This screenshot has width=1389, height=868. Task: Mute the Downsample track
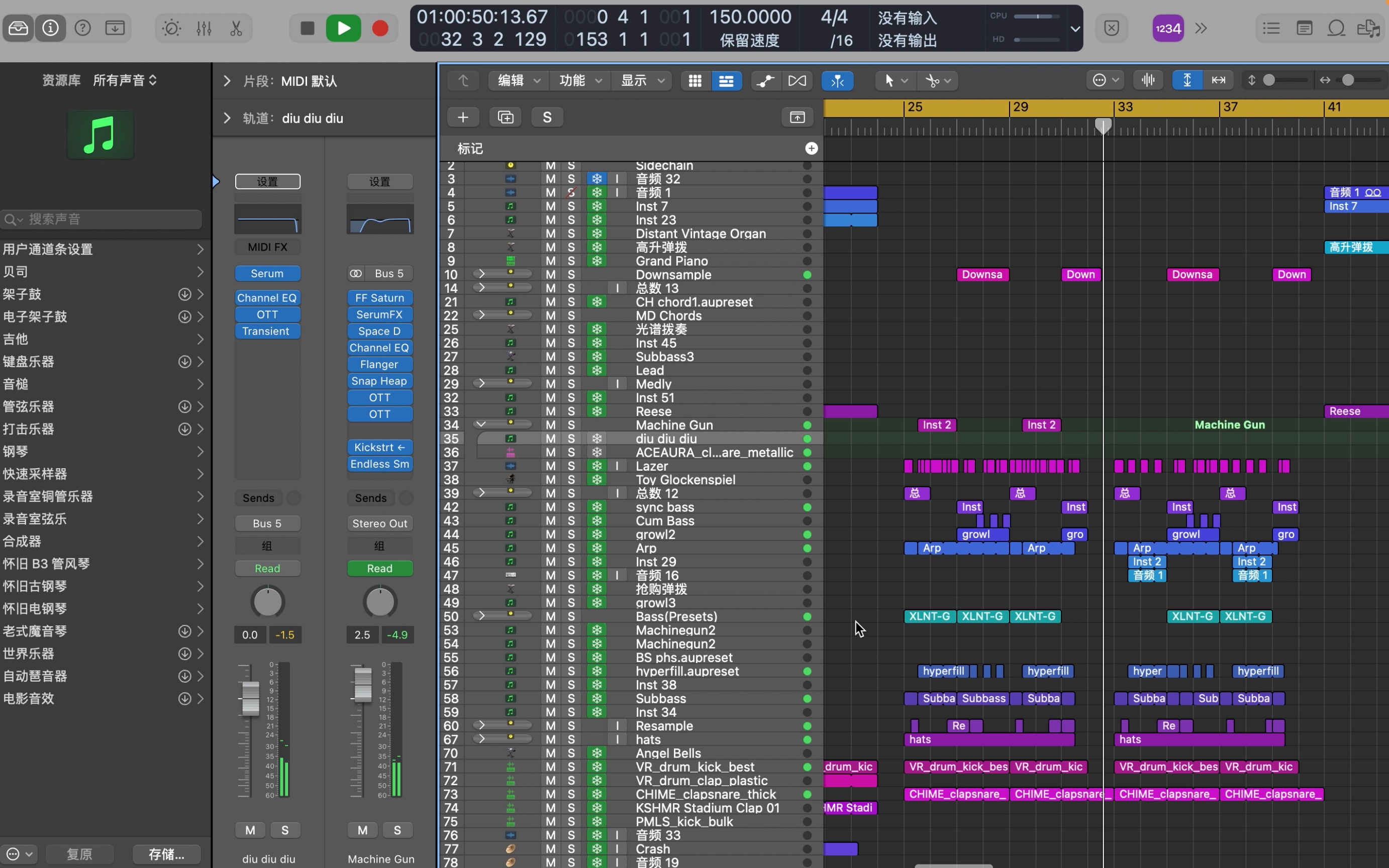pyautogui.click(x=551, y=274)
